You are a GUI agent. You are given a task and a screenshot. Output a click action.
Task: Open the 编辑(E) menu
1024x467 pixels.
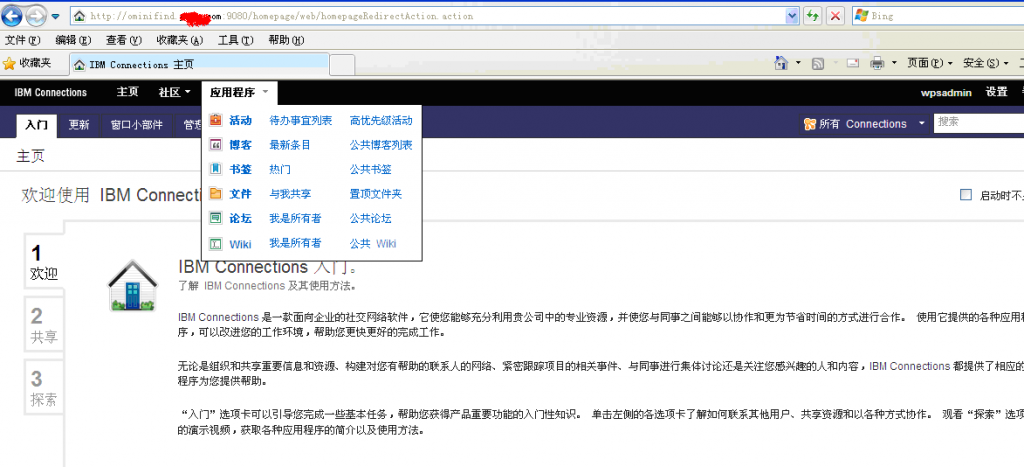74,40
